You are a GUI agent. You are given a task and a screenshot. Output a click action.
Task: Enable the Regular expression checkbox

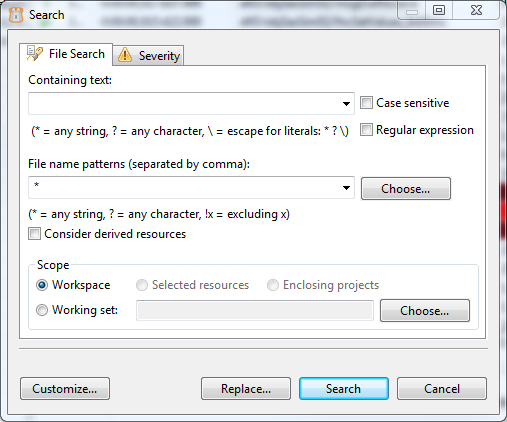pos(366,130)
